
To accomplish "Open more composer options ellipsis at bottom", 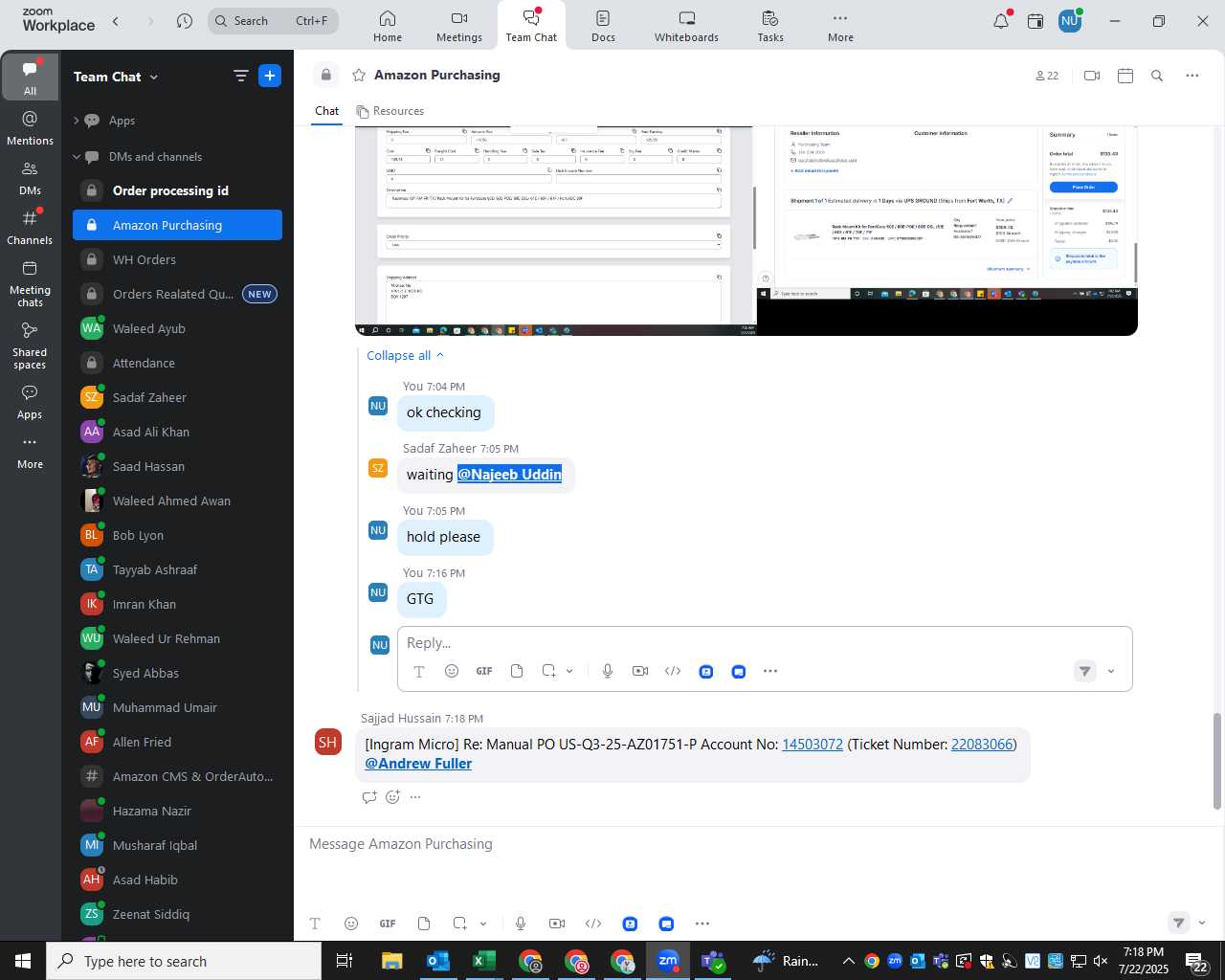I will tap(702, 924).
